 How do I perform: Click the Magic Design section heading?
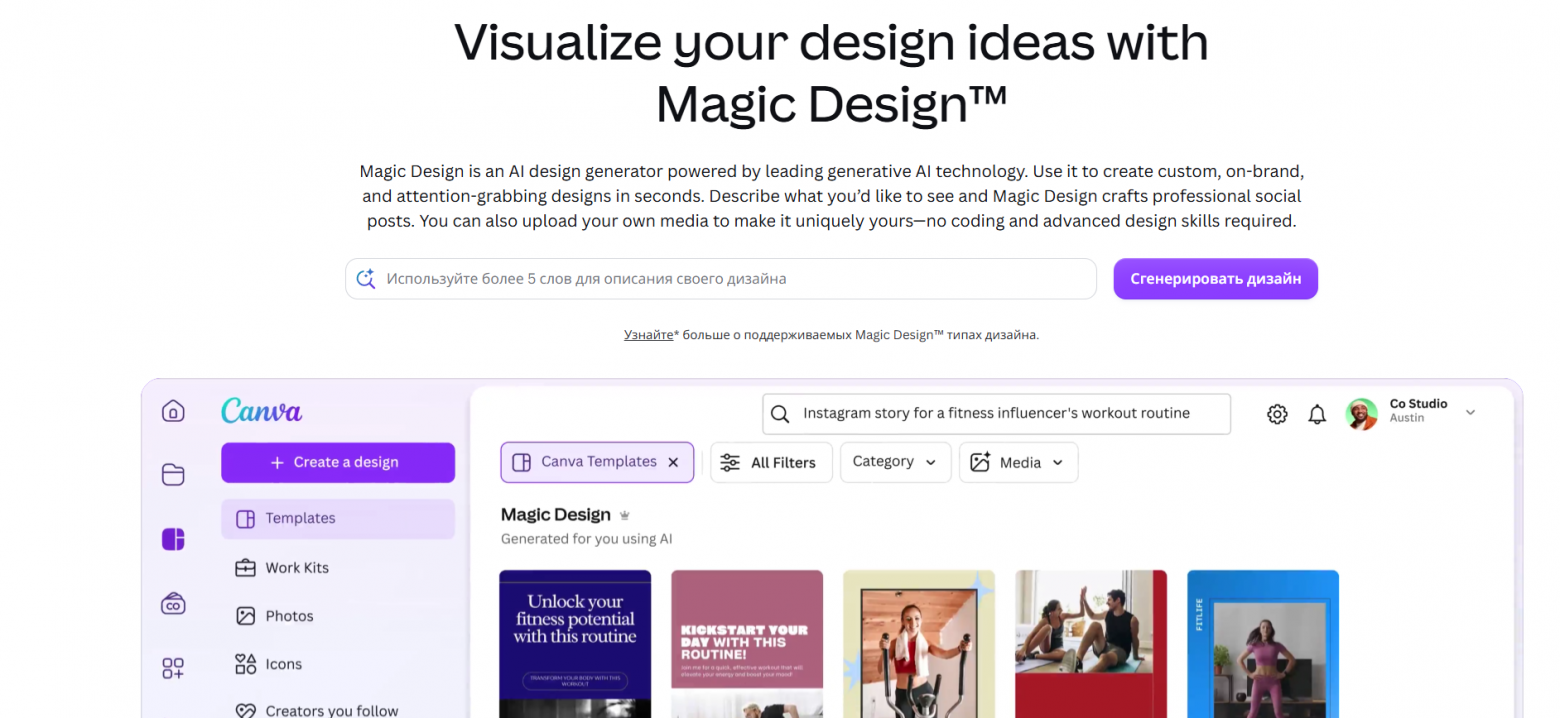click(x=555, y=515)
